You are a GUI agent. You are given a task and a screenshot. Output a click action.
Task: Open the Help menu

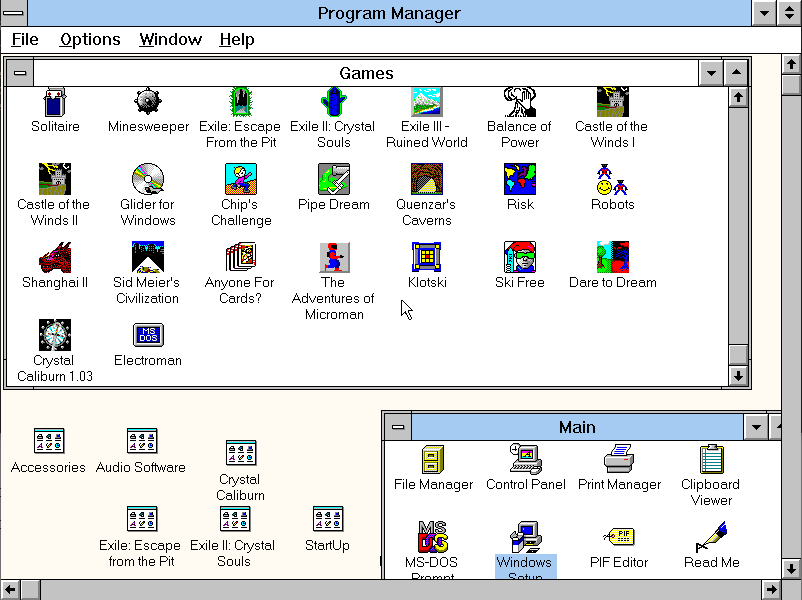tap(237, 39)
